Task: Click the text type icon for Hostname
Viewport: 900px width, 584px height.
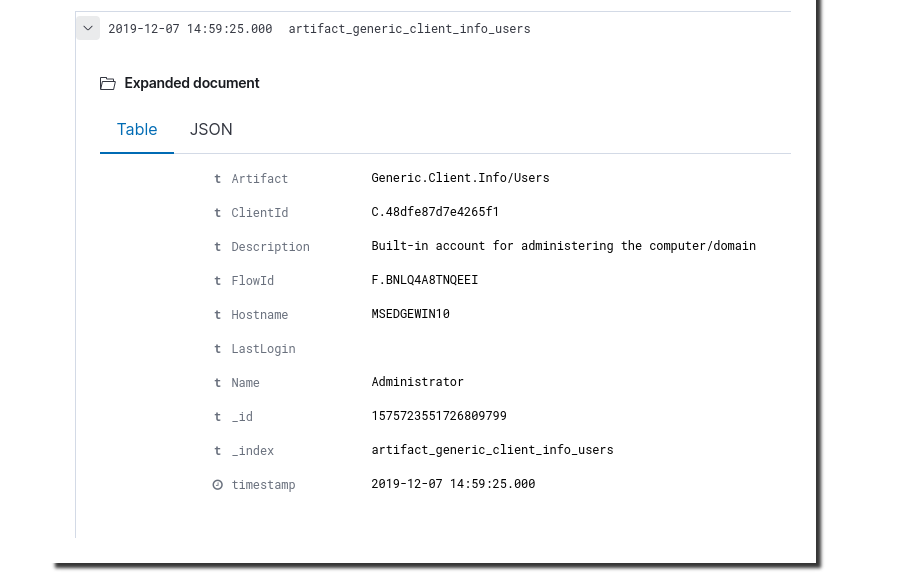Action: [218, 315]
